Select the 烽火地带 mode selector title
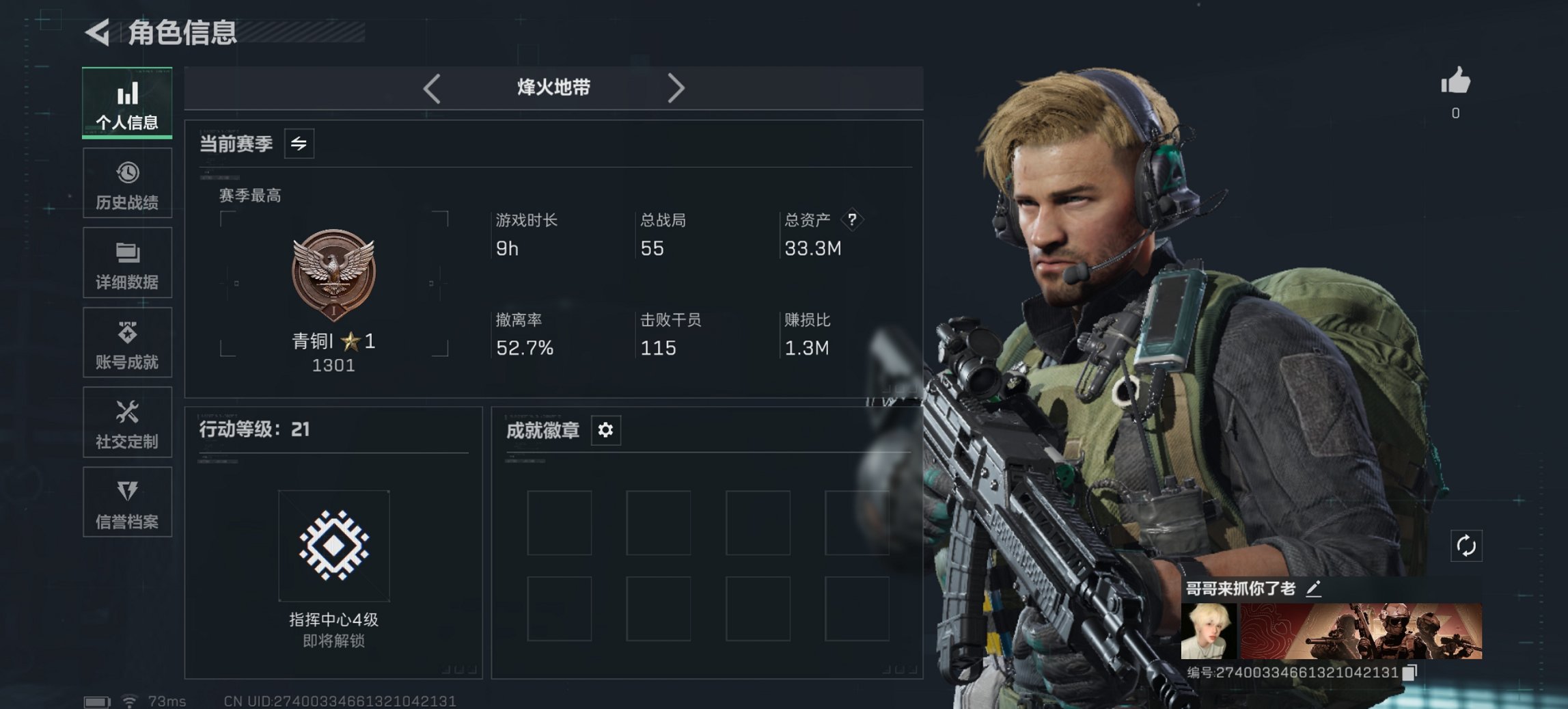Image resolution: width=1568 pixels, height=709 pixels. [x=553, y=88]
